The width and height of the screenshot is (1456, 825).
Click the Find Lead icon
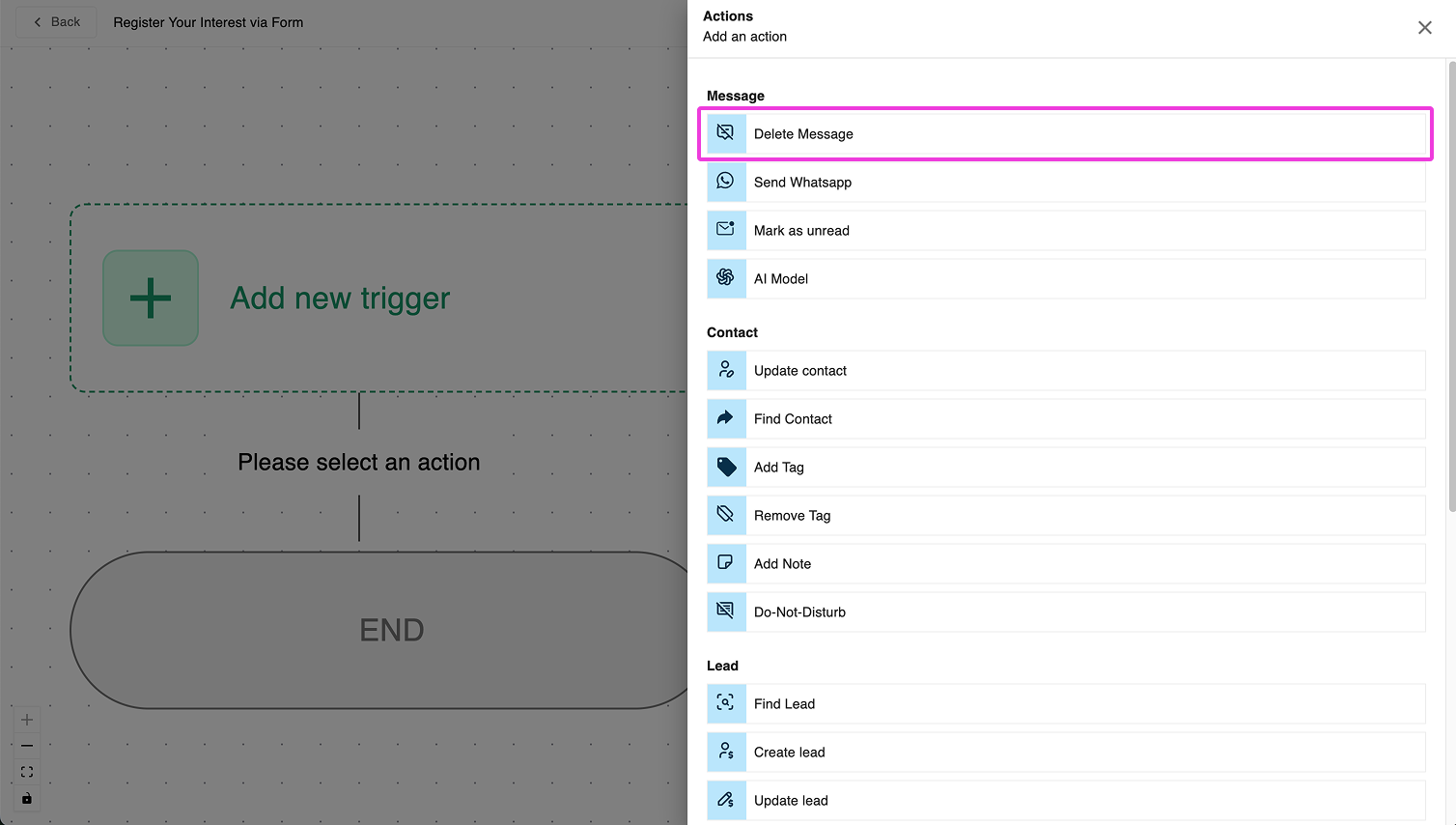click(726, 704)
